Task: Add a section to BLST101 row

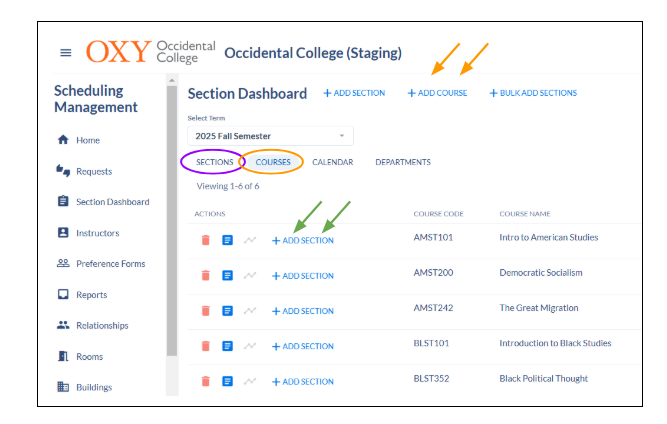Action: pos(303,347)
